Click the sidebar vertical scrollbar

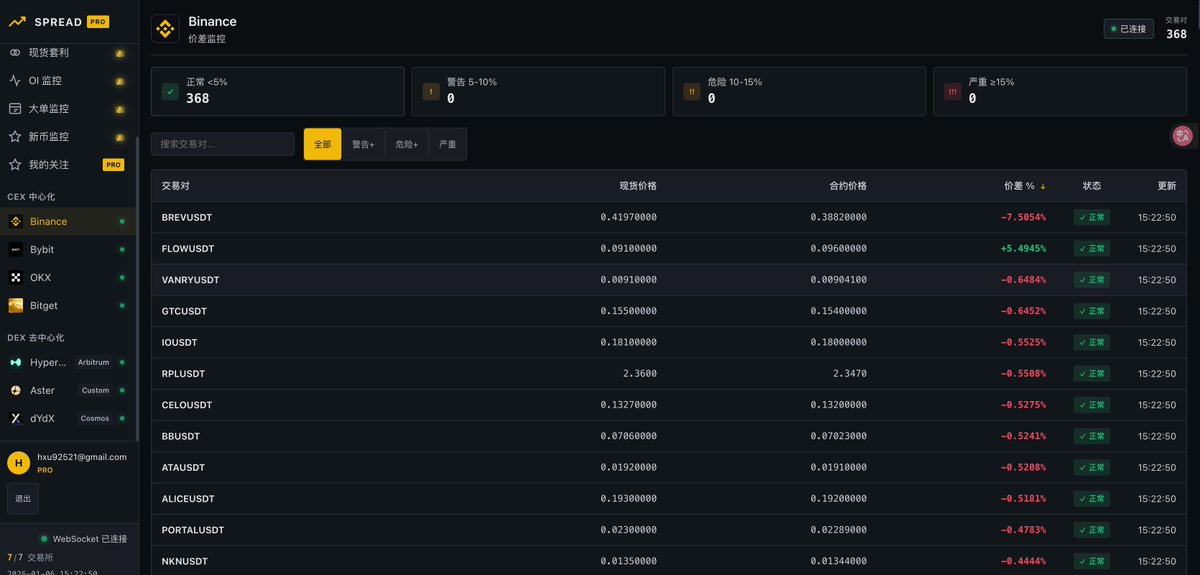coord(137,290)
